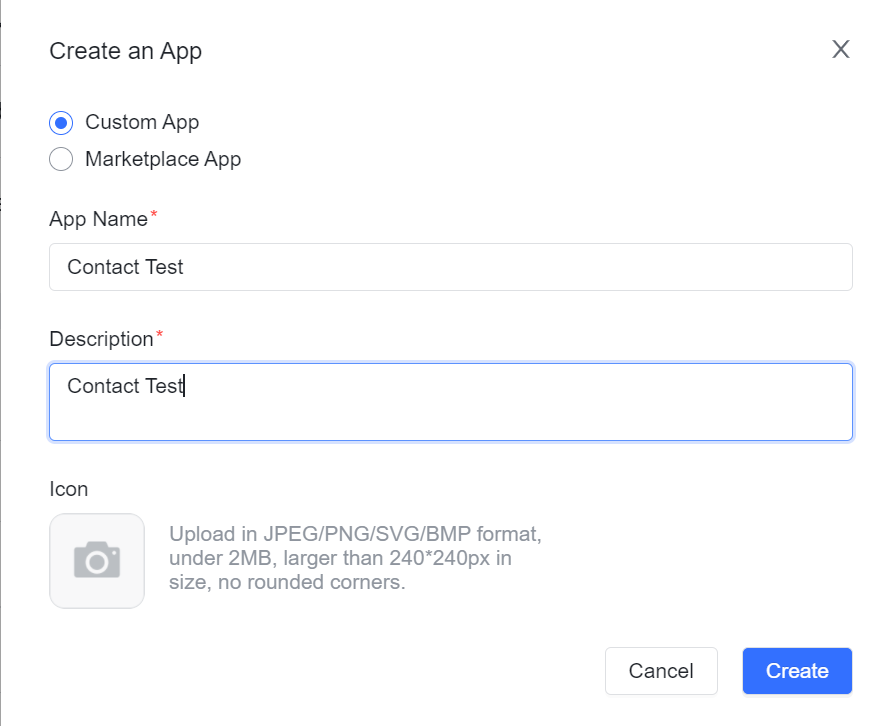Place cursor after "Contact Test" in Description
The image size is (886, 726).
[x=185, y=386]
